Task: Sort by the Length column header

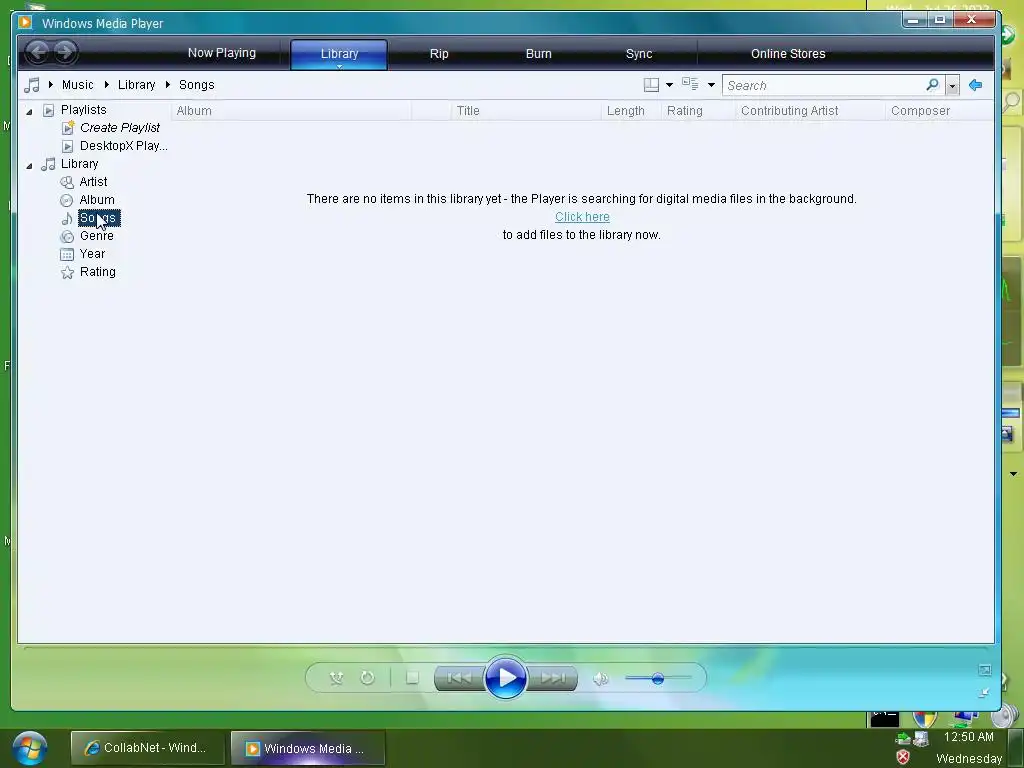Action: [631, 111]
